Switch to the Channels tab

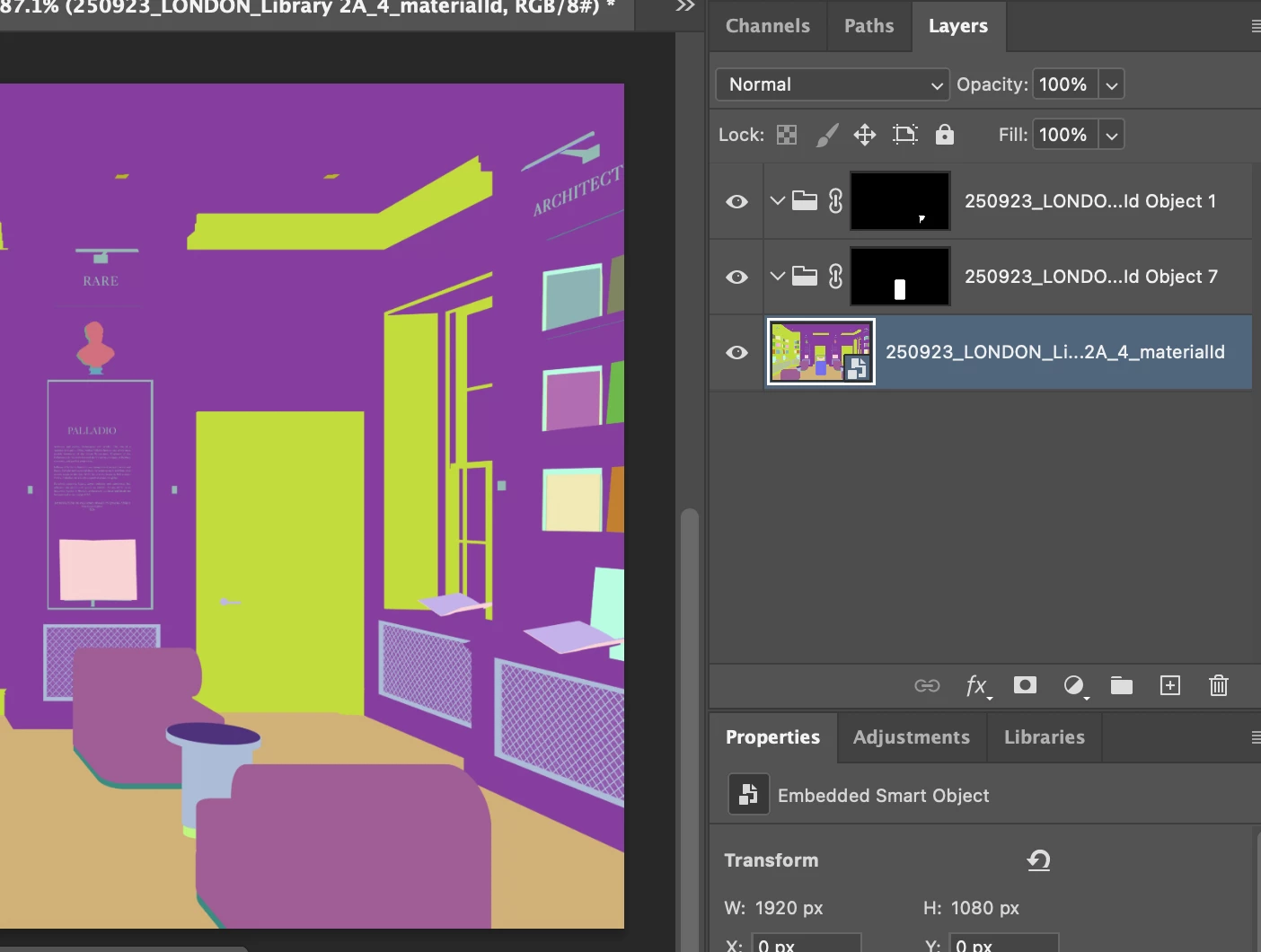click(768, 26)
